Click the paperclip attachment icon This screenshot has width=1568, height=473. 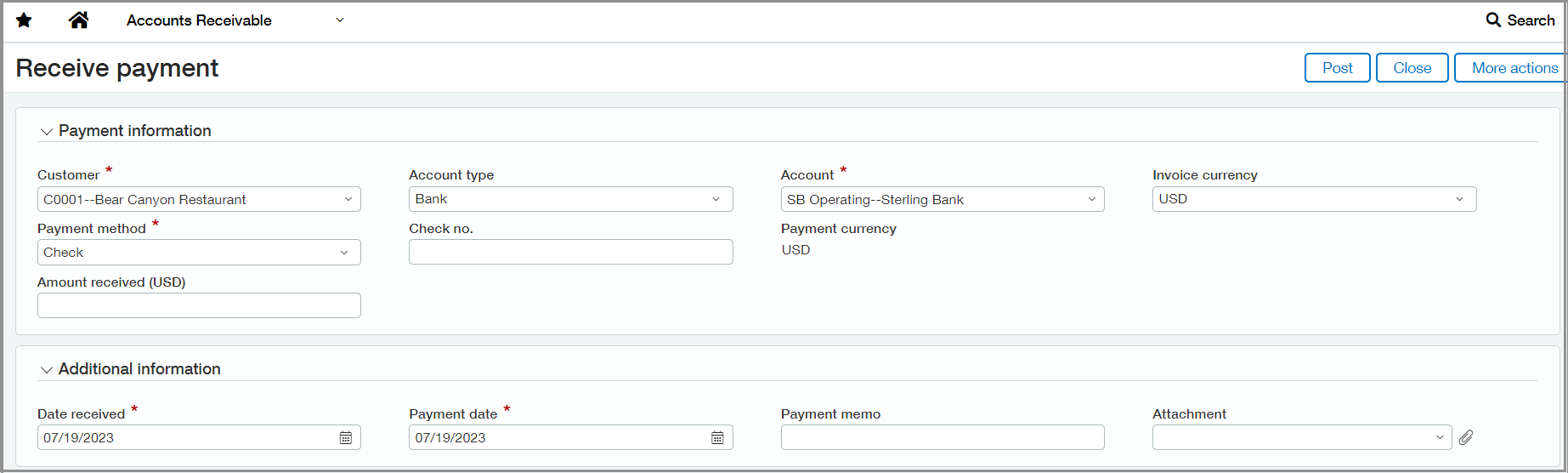(1466, 437)
